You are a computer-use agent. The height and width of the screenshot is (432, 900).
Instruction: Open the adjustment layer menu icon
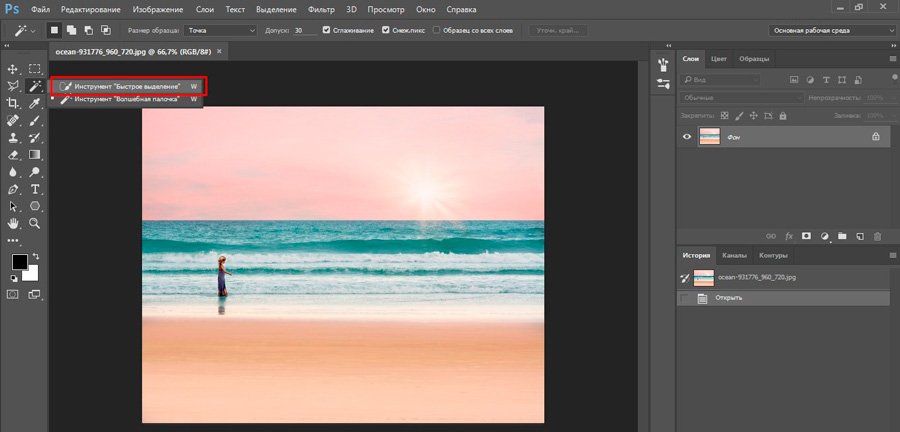[825, 236]
